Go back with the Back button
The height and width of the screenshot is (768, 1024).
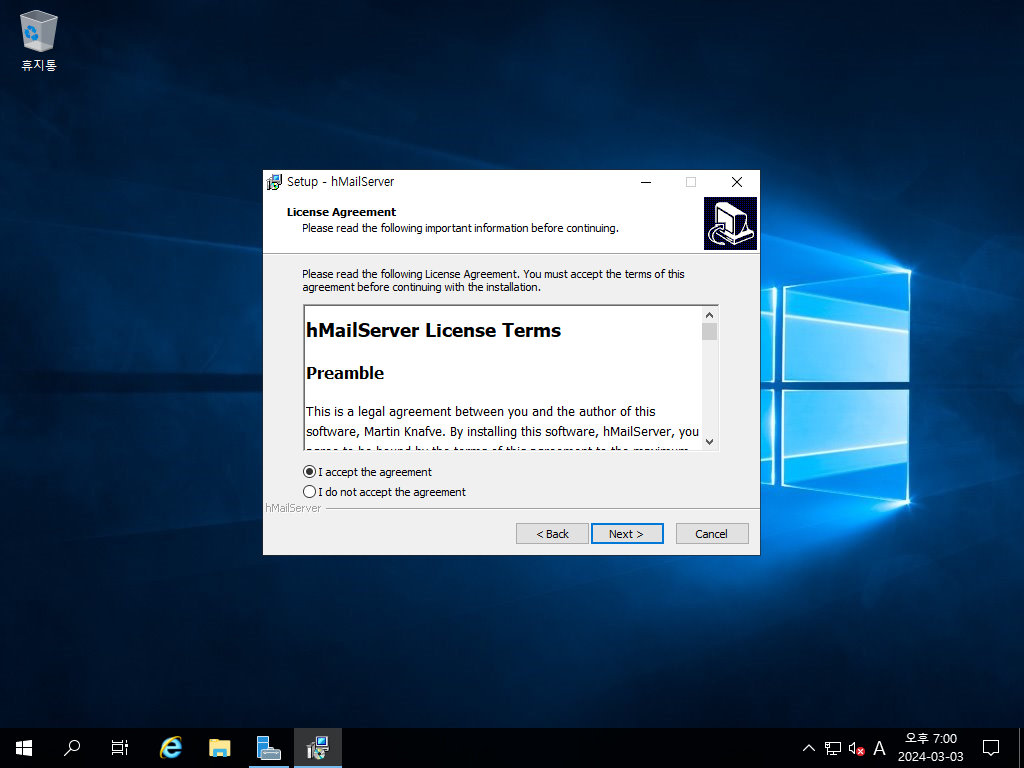tap(552, 534)
